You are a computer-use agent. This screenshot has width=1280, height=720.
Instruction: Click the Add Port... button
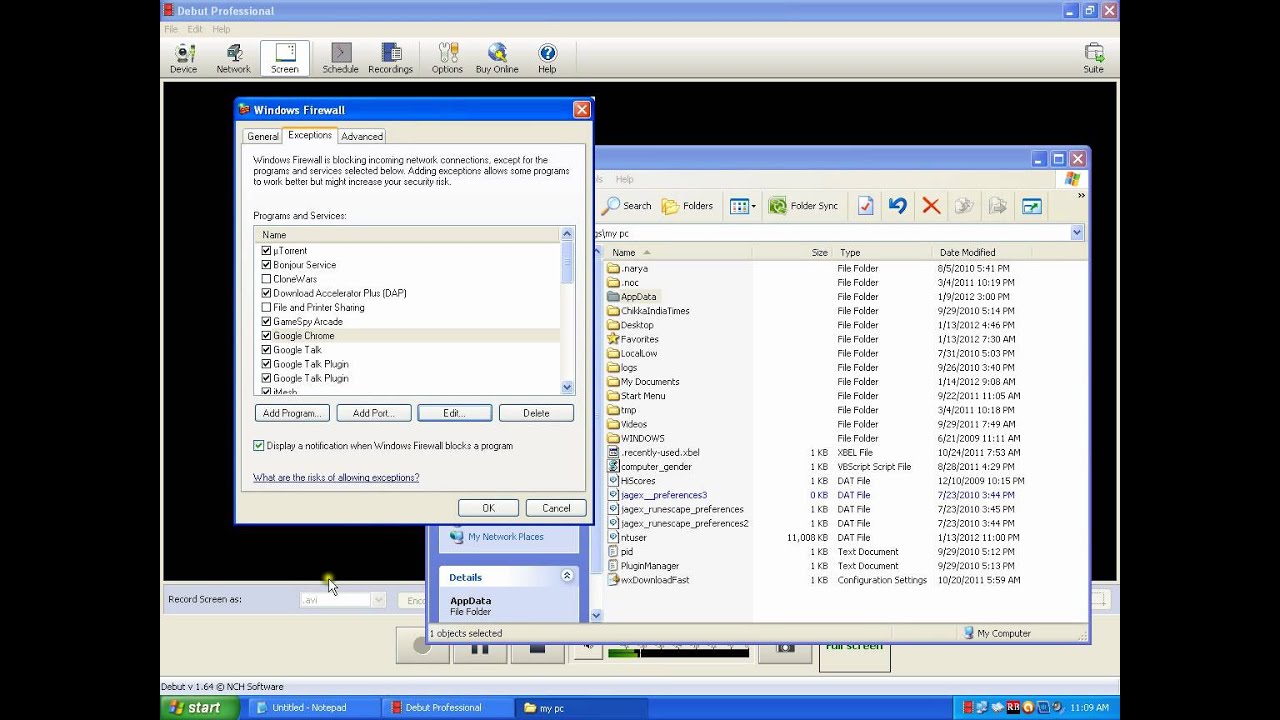(373, 413)
